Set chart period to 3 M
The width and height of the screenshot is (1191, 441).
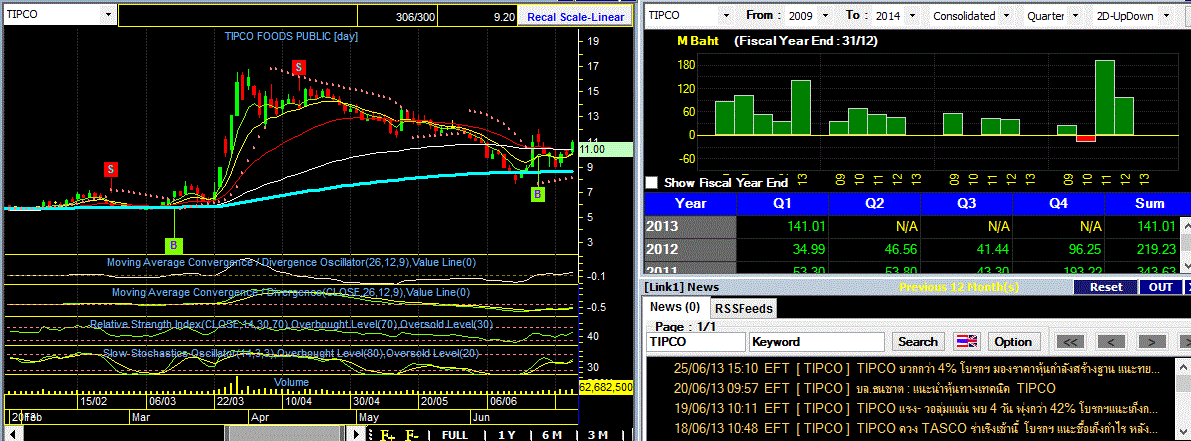coord(598,435)
